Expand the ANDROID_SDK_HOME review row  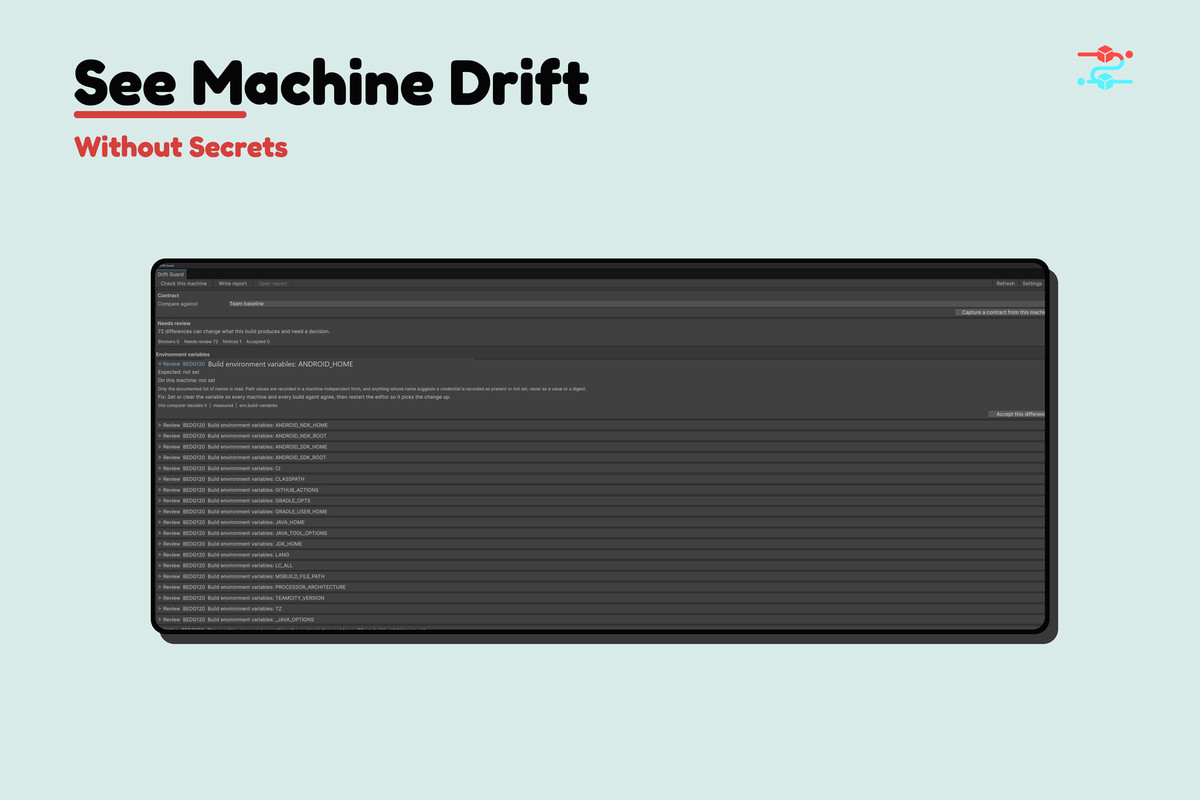600,447
